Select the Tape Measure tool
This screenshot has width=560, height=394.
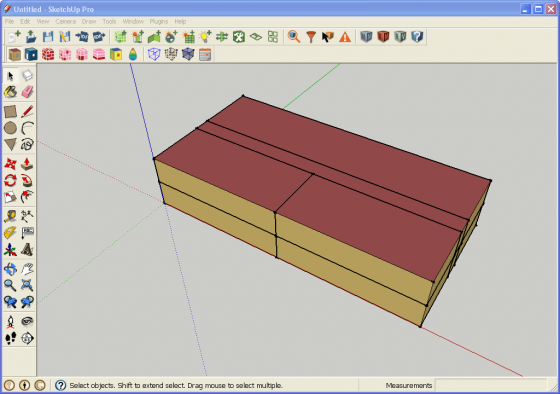(10, 216)
